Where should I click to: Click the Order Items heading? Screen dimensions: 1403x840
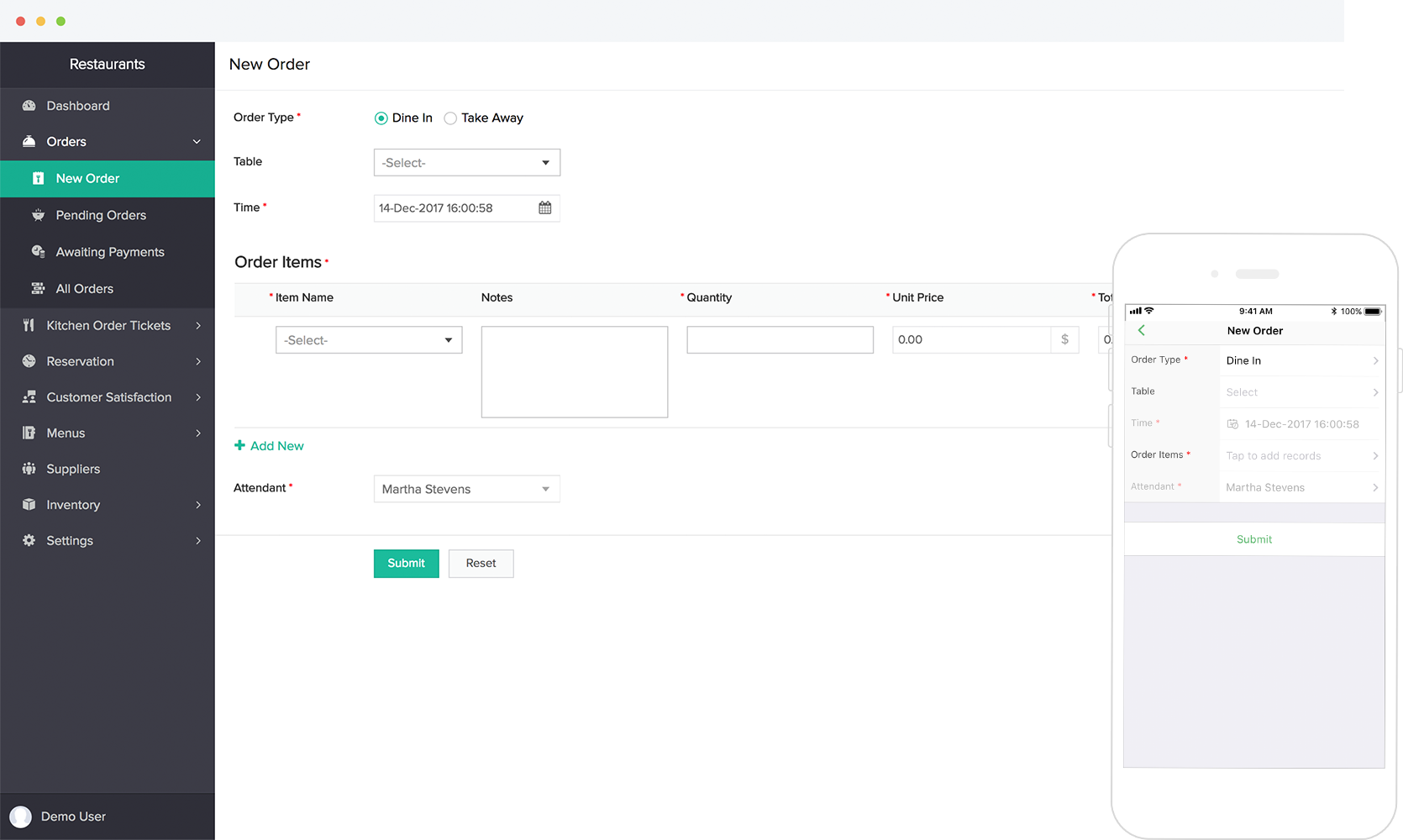pyautogui.click(x=278, y=262)
